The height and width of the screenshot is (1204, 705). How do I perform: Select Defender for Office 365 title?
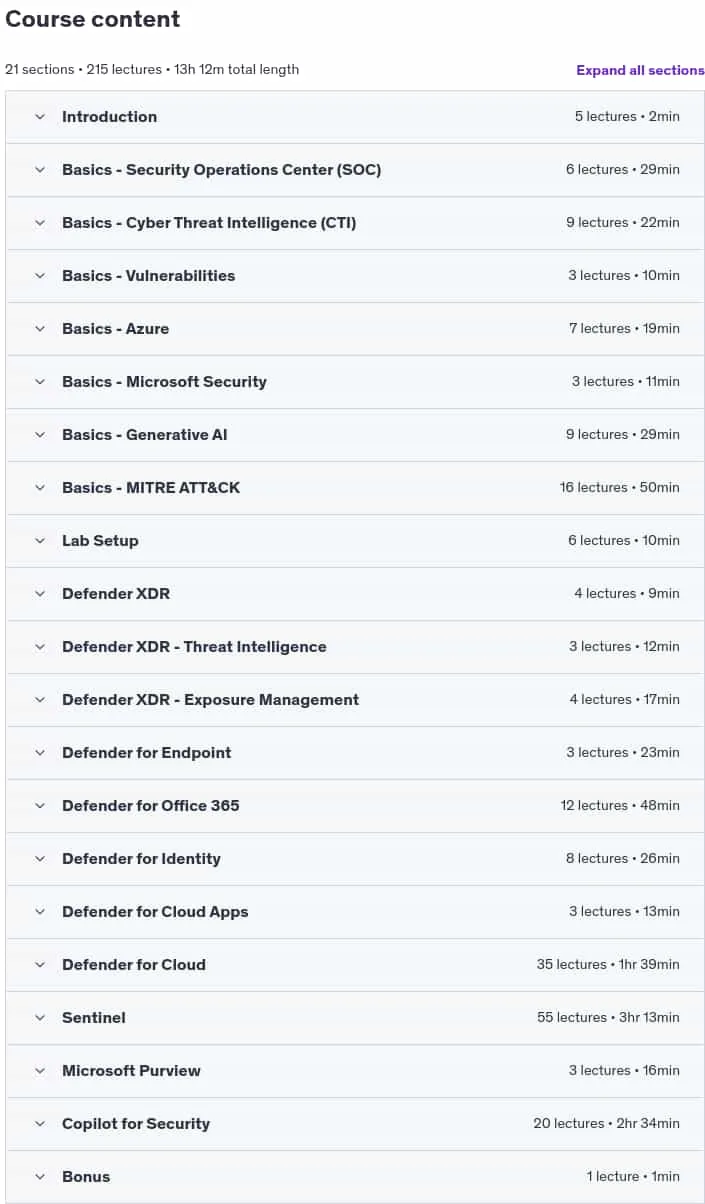[x=150, y=806]
